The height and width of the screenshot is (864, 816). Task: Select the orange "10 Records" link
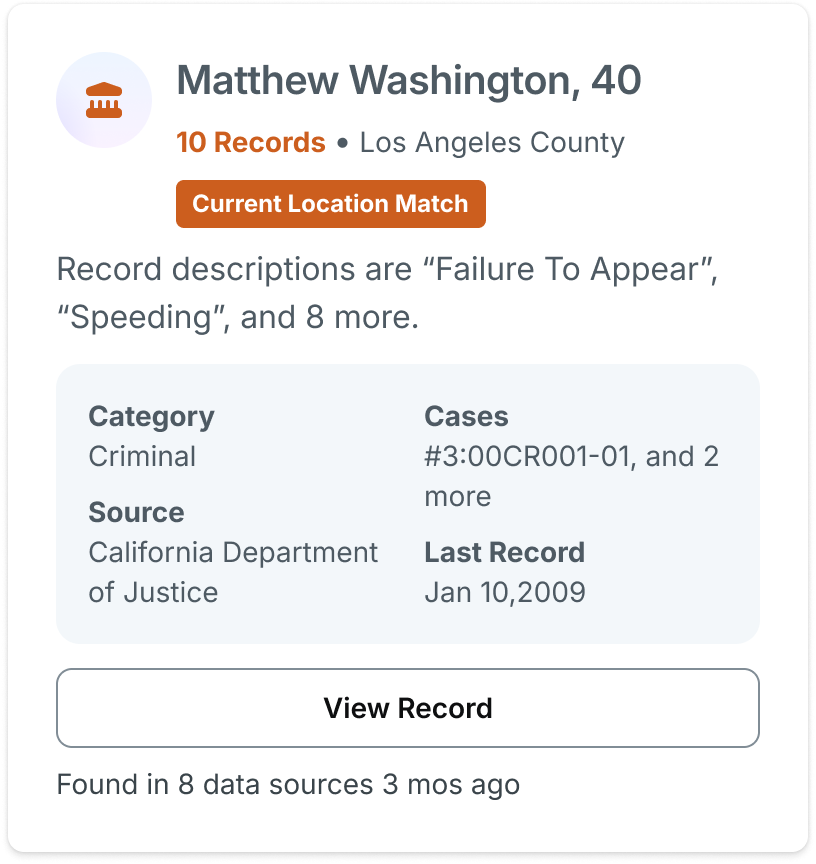tap(251, 143)
